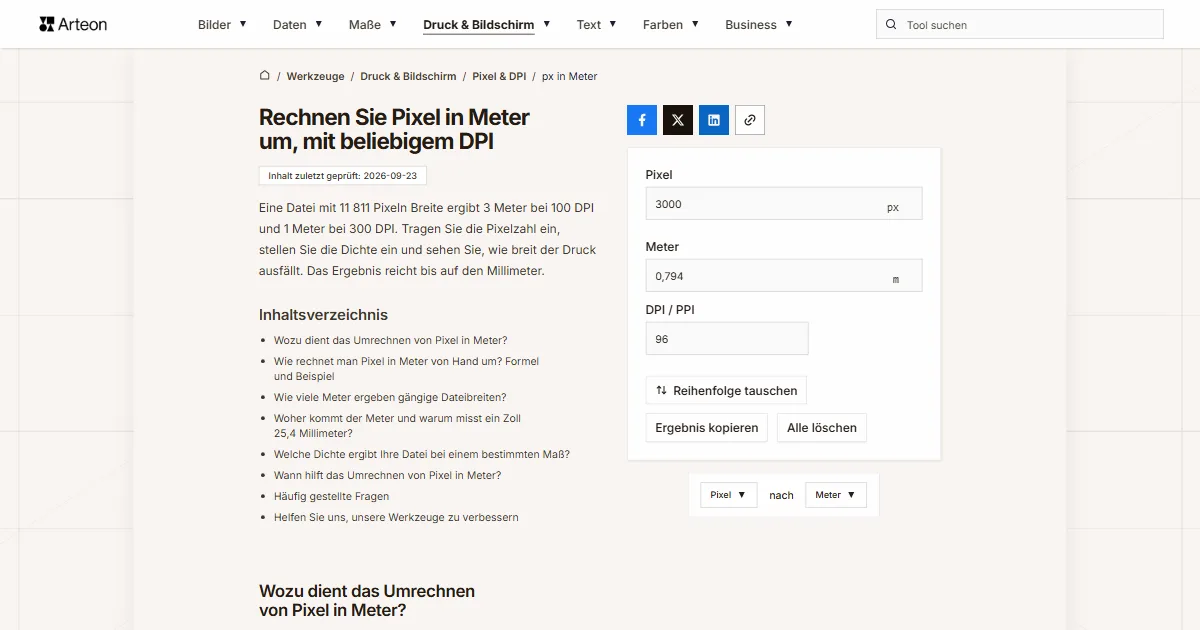Jump to 'Woher kommt der Meter' section
The image size is (1200, 630).
[x=397, y=426]
